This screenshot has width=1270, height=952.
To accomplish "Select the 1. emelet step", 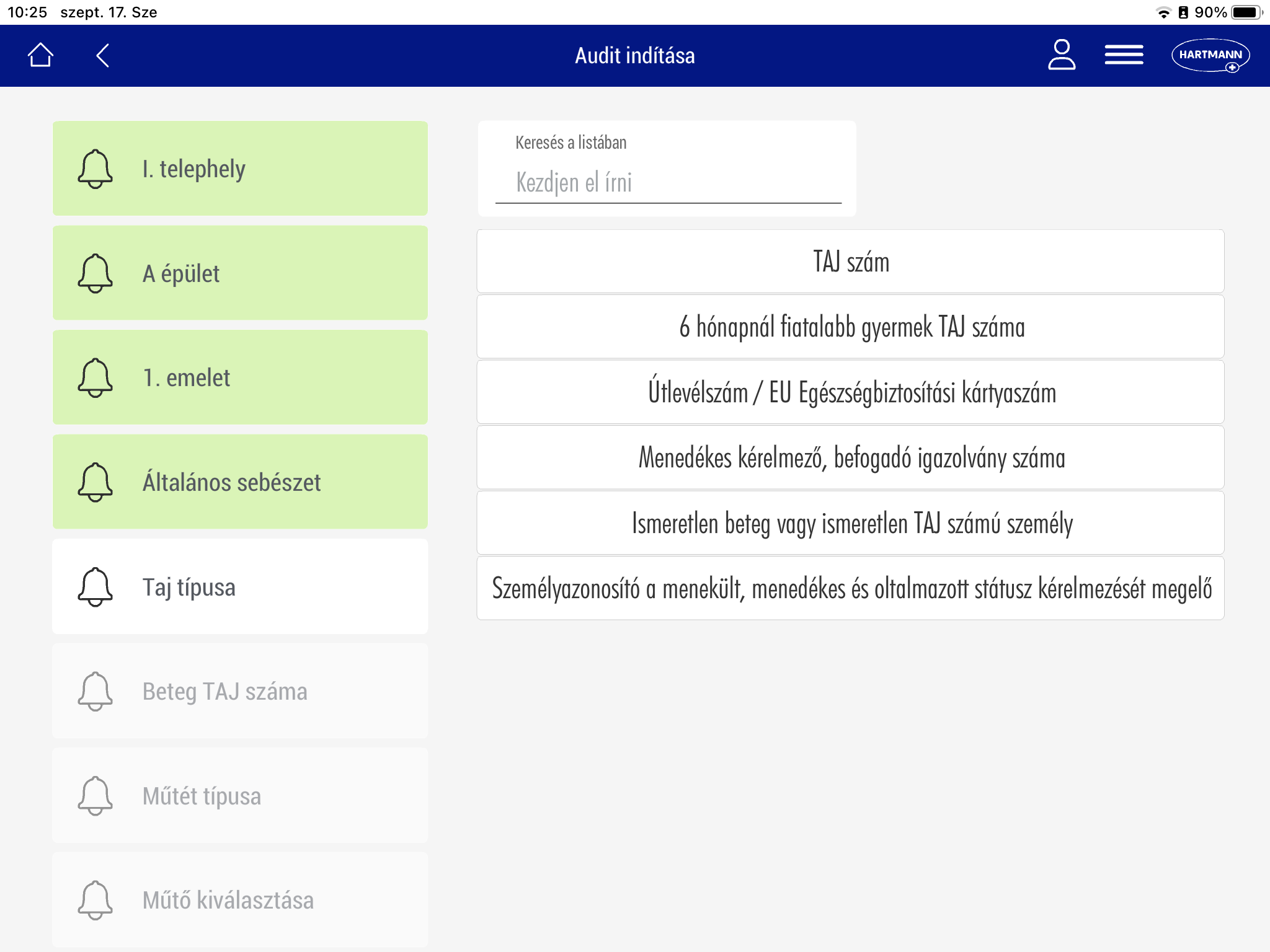I will [241, 377].
